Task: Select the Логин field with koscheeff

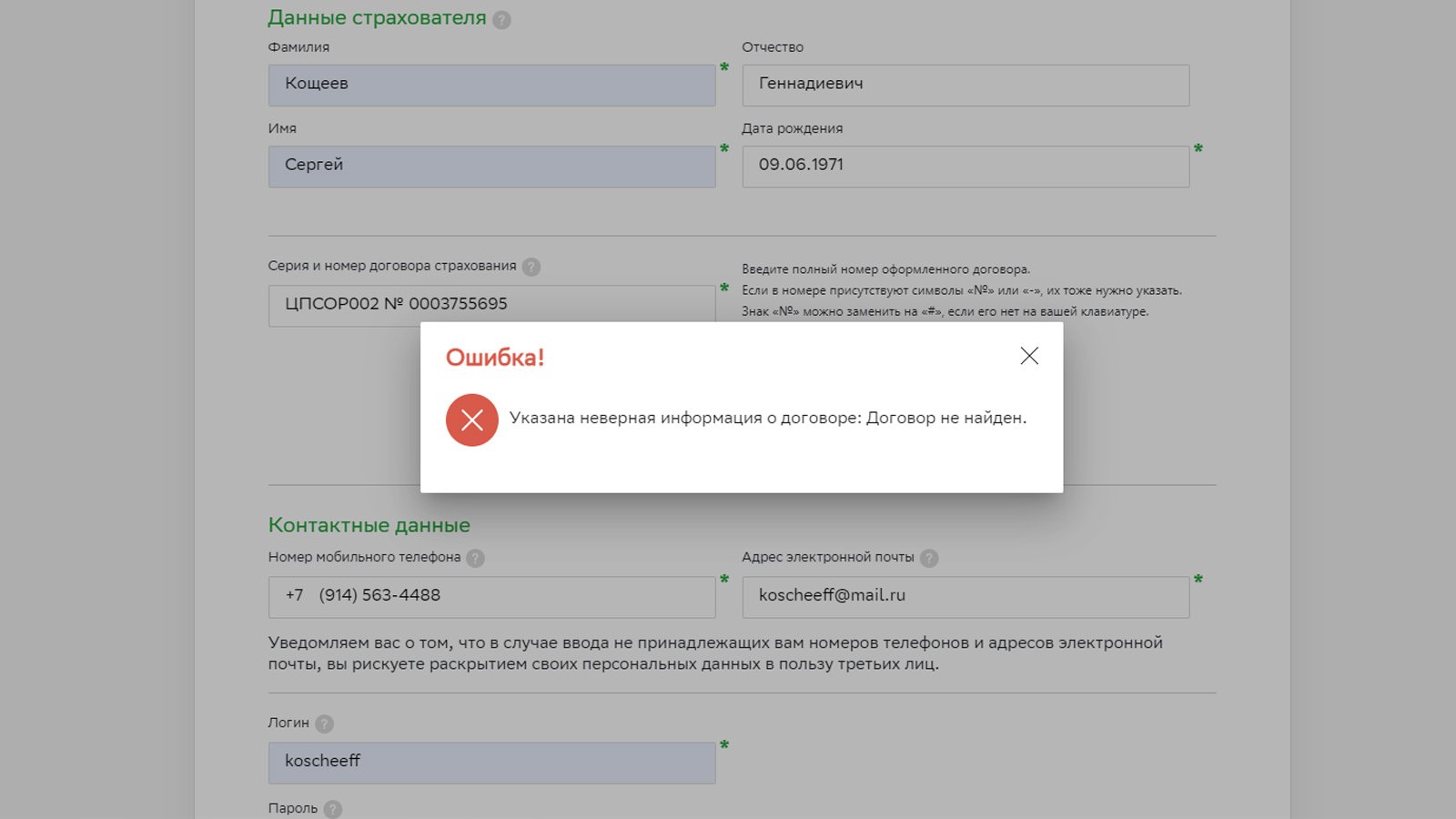Action: pyautogui.click(x=491, y=762)
